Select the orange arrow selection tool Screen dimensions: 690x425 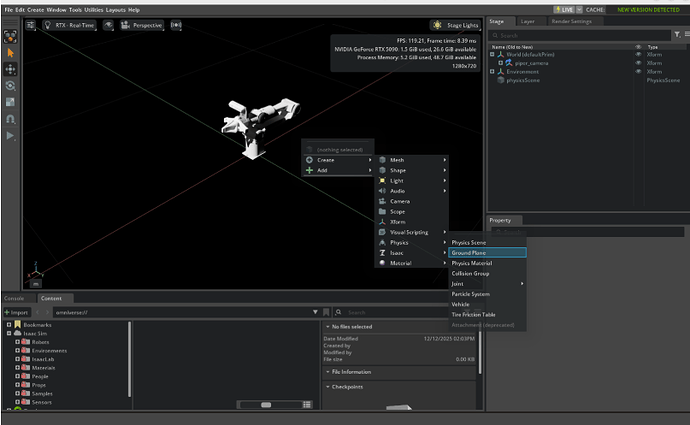point(10,51)
